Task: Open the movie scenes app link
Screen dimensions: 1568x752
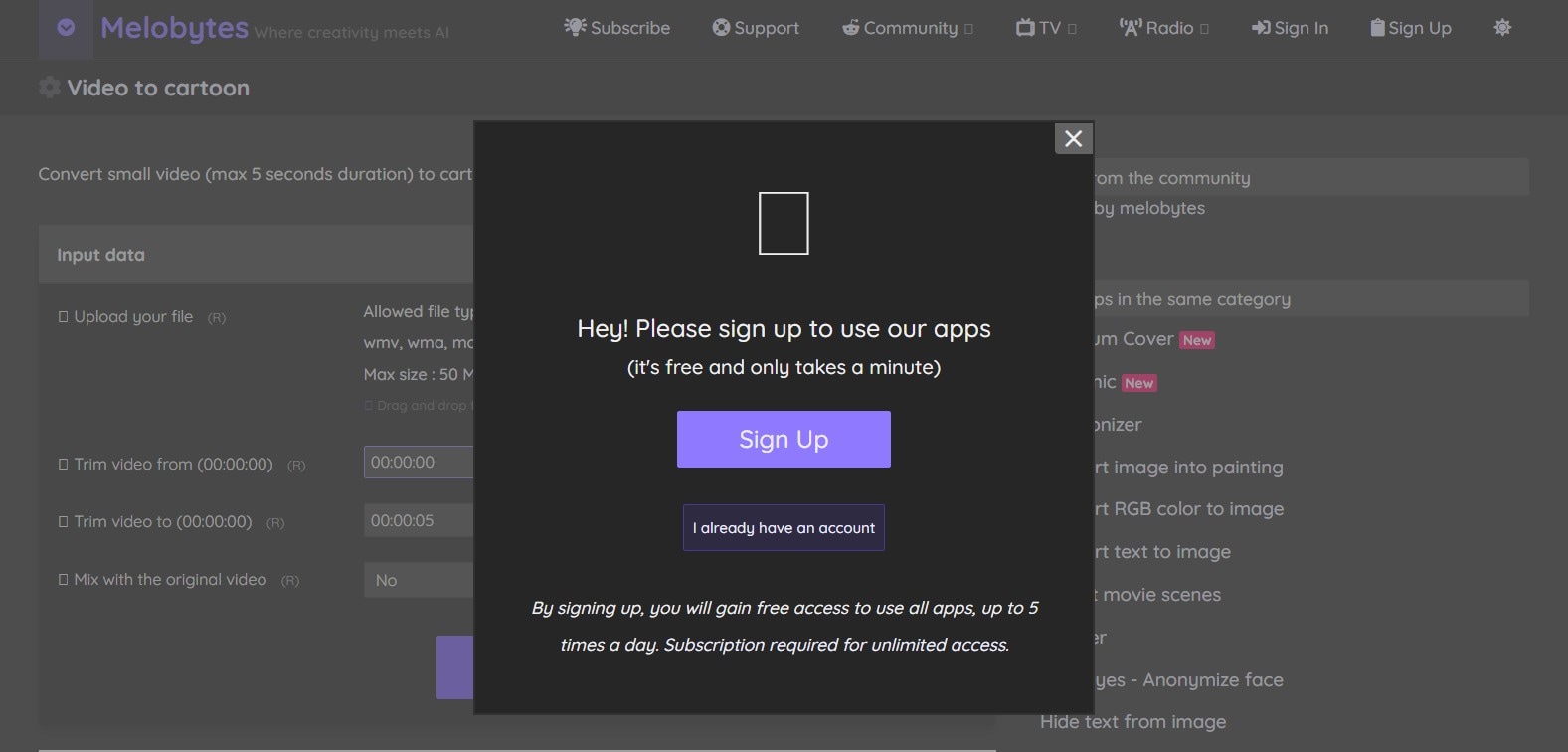Action: coord(1157,595)
